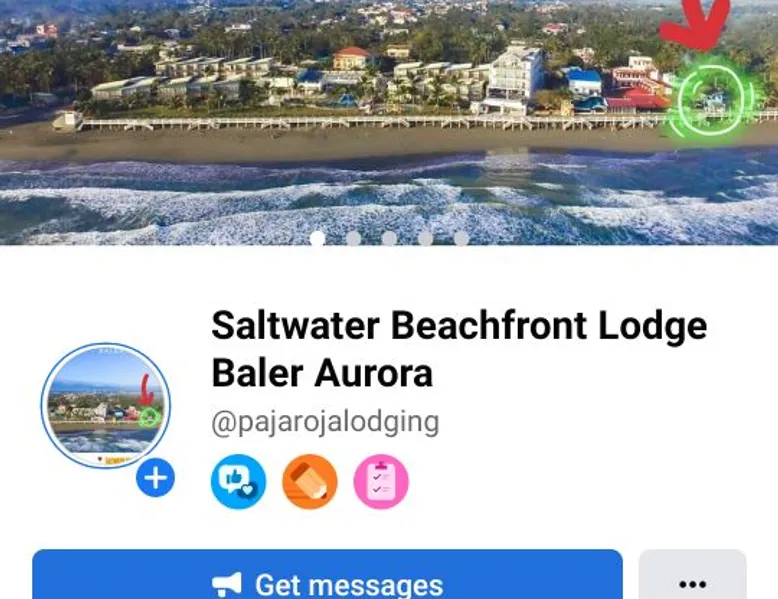
Task: Click the green circled spot on cover photo
Action: click(711, 99)
